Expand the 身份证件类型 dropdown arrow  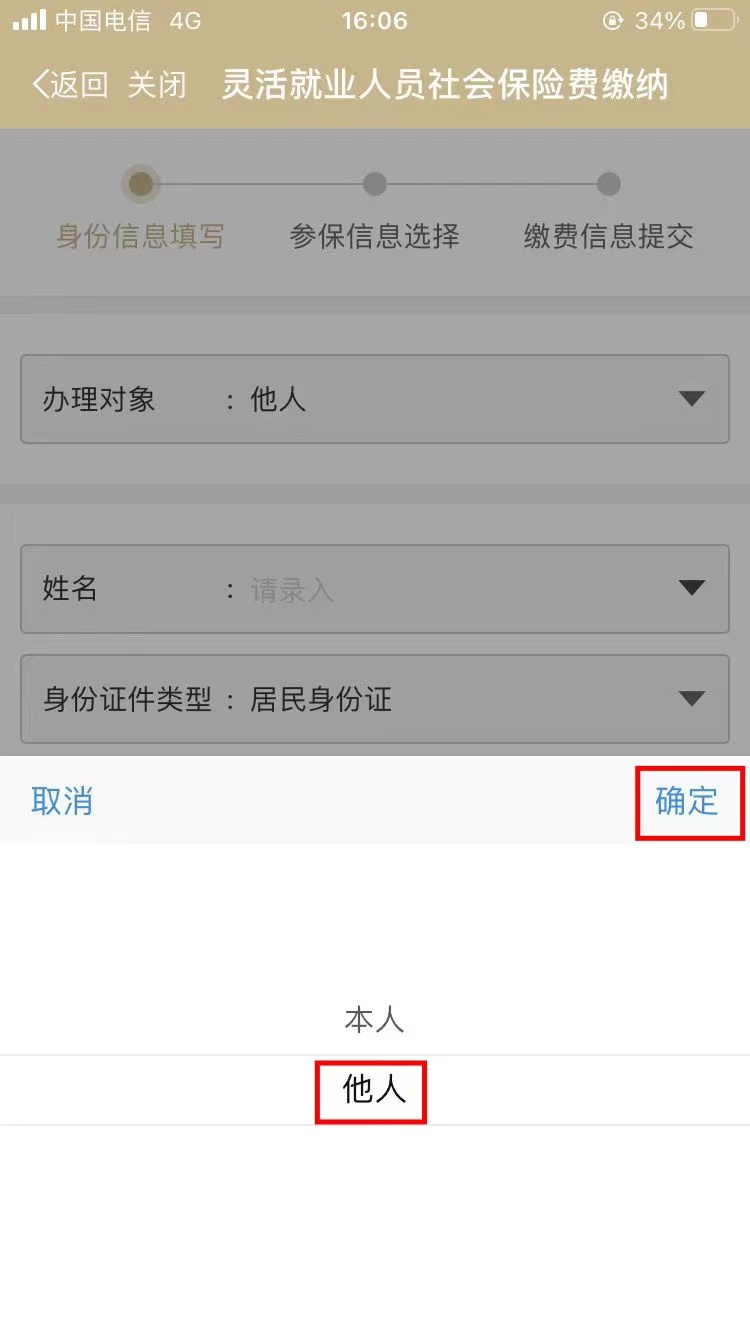(692, 698)
